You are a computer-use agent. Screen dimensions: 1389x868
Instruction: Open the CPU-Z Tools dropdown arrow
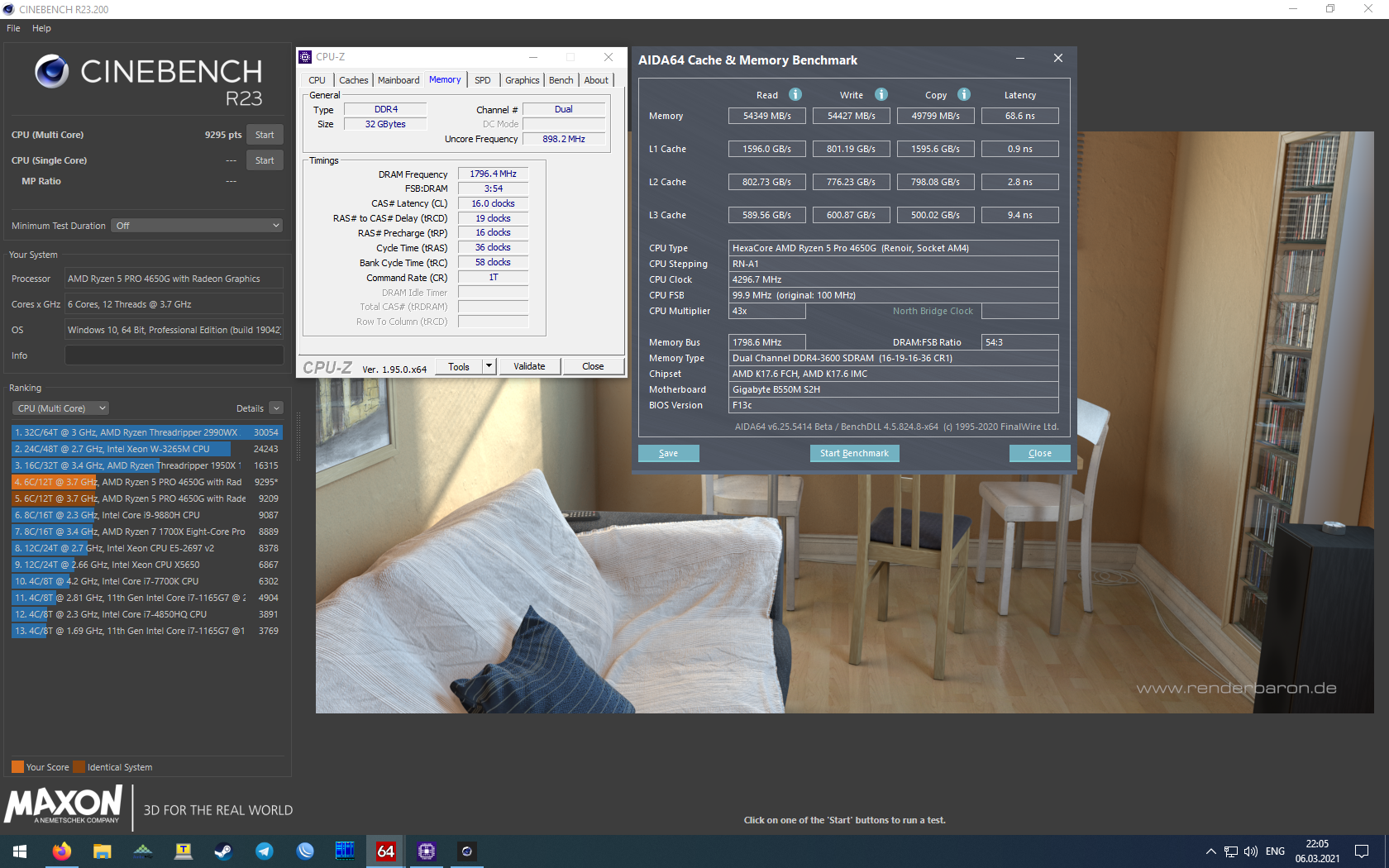[x=489, y=366]
